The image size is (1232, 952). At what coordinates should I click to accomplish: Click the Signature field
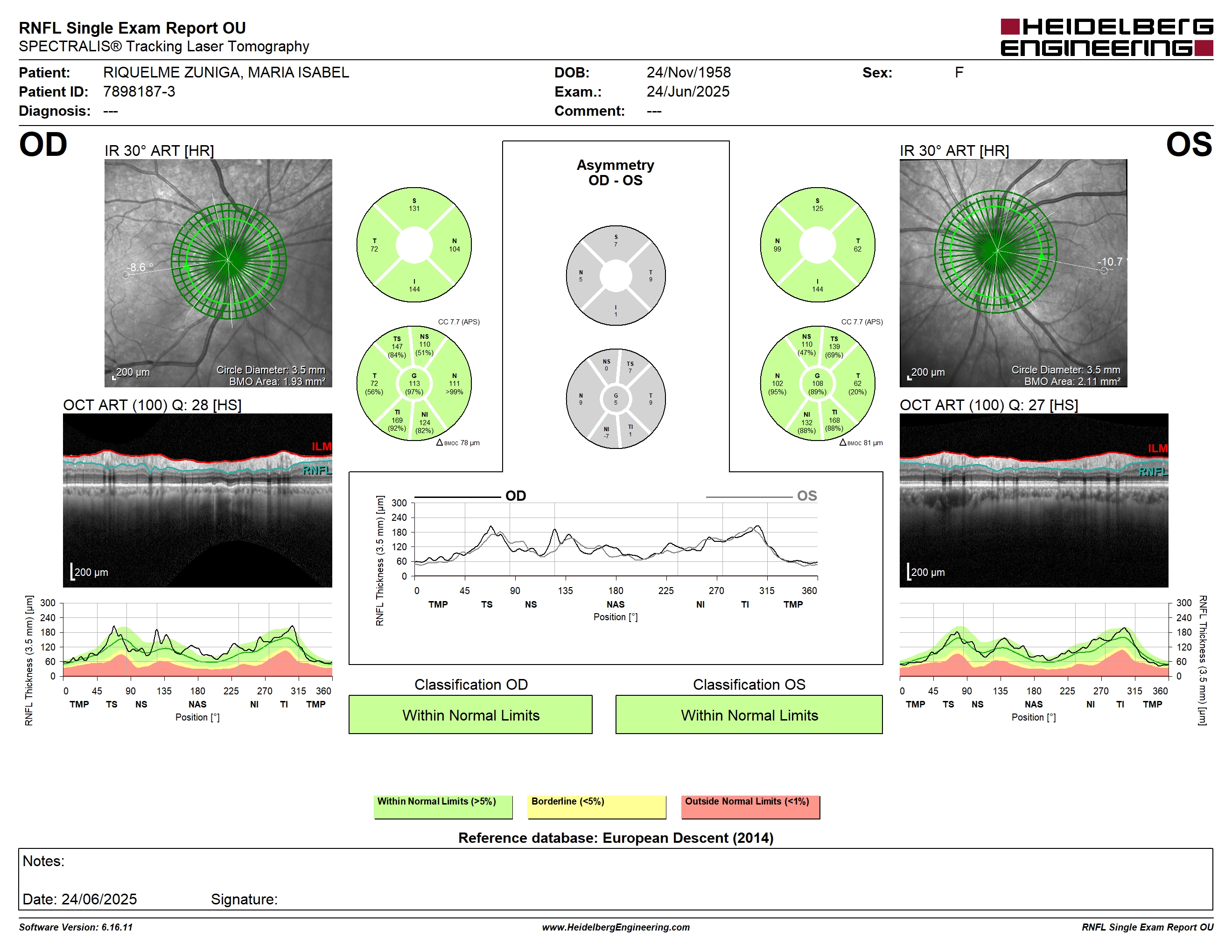coord(244,899)
